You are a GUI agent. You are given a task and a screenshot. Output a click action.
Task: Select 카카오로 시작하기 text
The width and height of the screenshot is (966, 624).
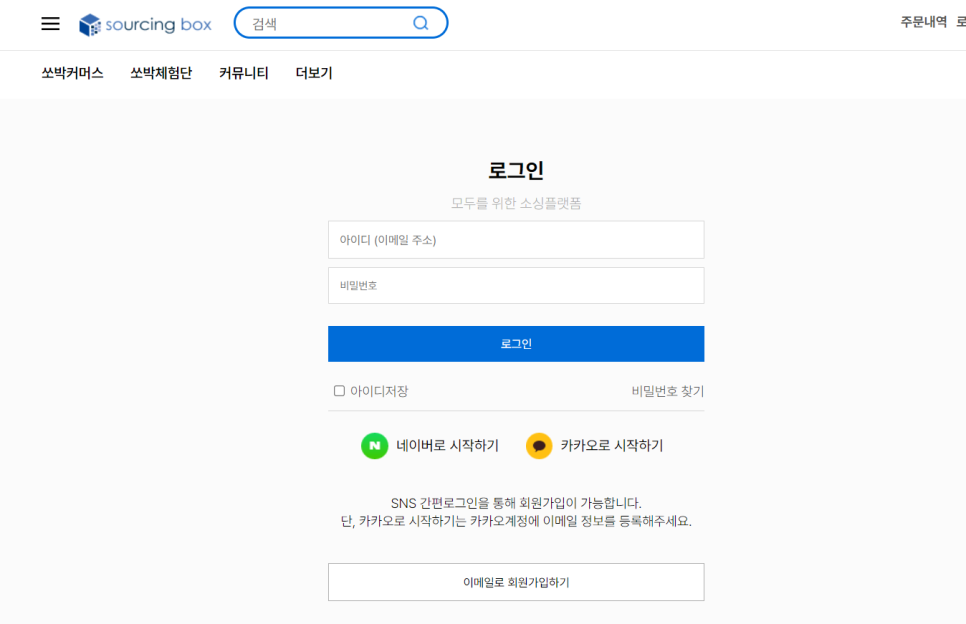coord(612,445)
